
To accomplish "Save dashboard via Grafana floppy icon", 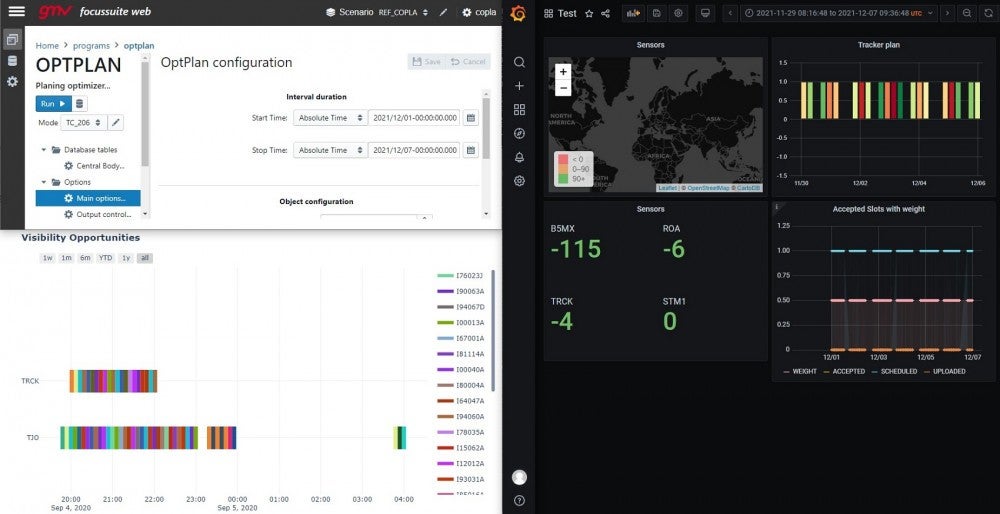I will coord(656,13).
